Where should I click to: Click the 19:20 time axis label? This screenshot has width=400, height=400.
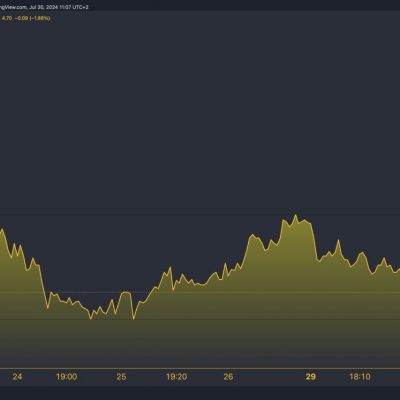(176, 377)
